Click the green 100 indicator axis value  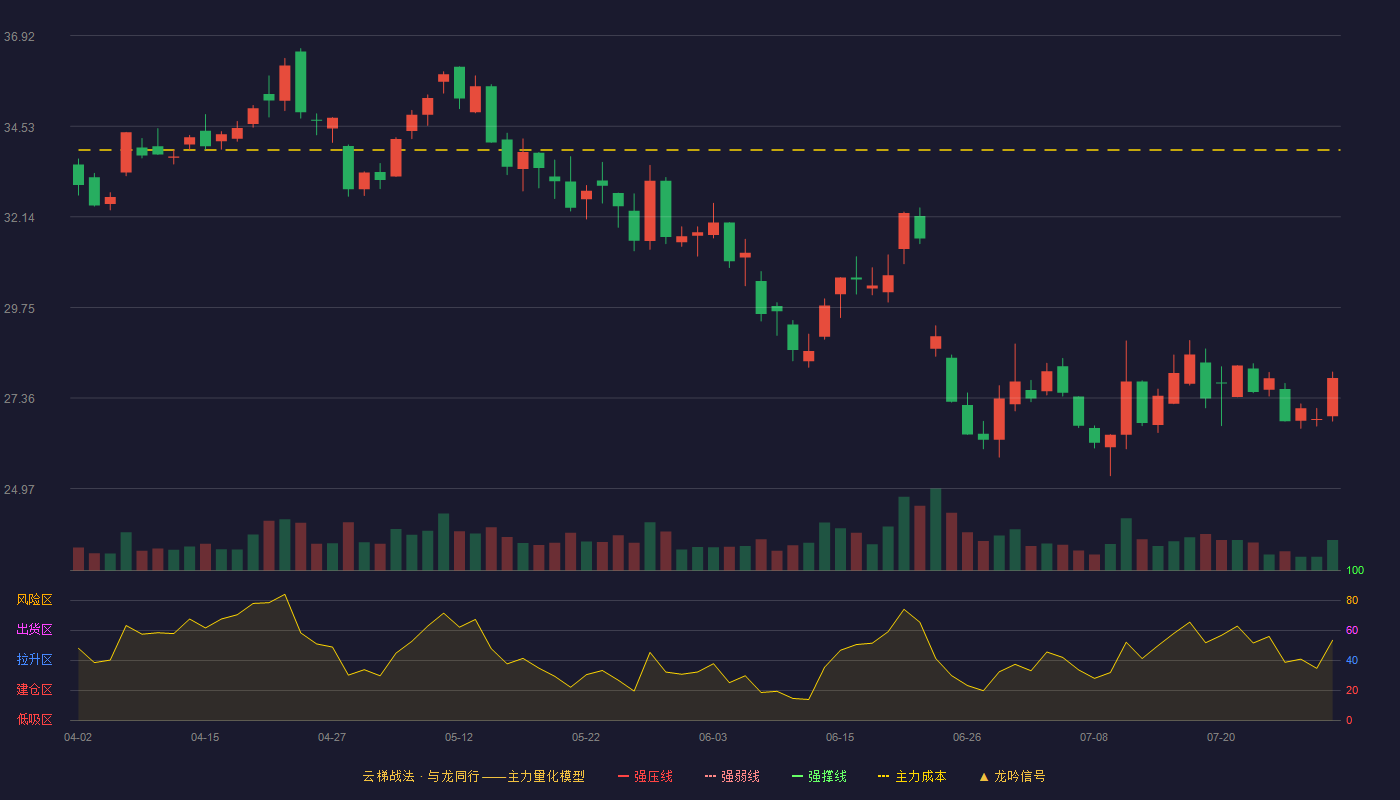1355,570
